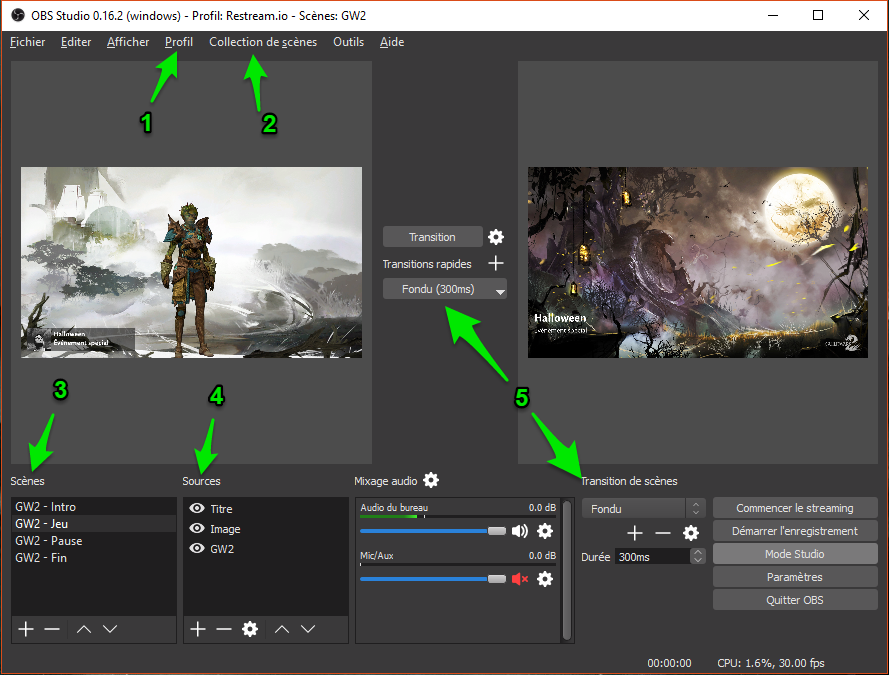Select the Titre source name

[x=221, y=509]
